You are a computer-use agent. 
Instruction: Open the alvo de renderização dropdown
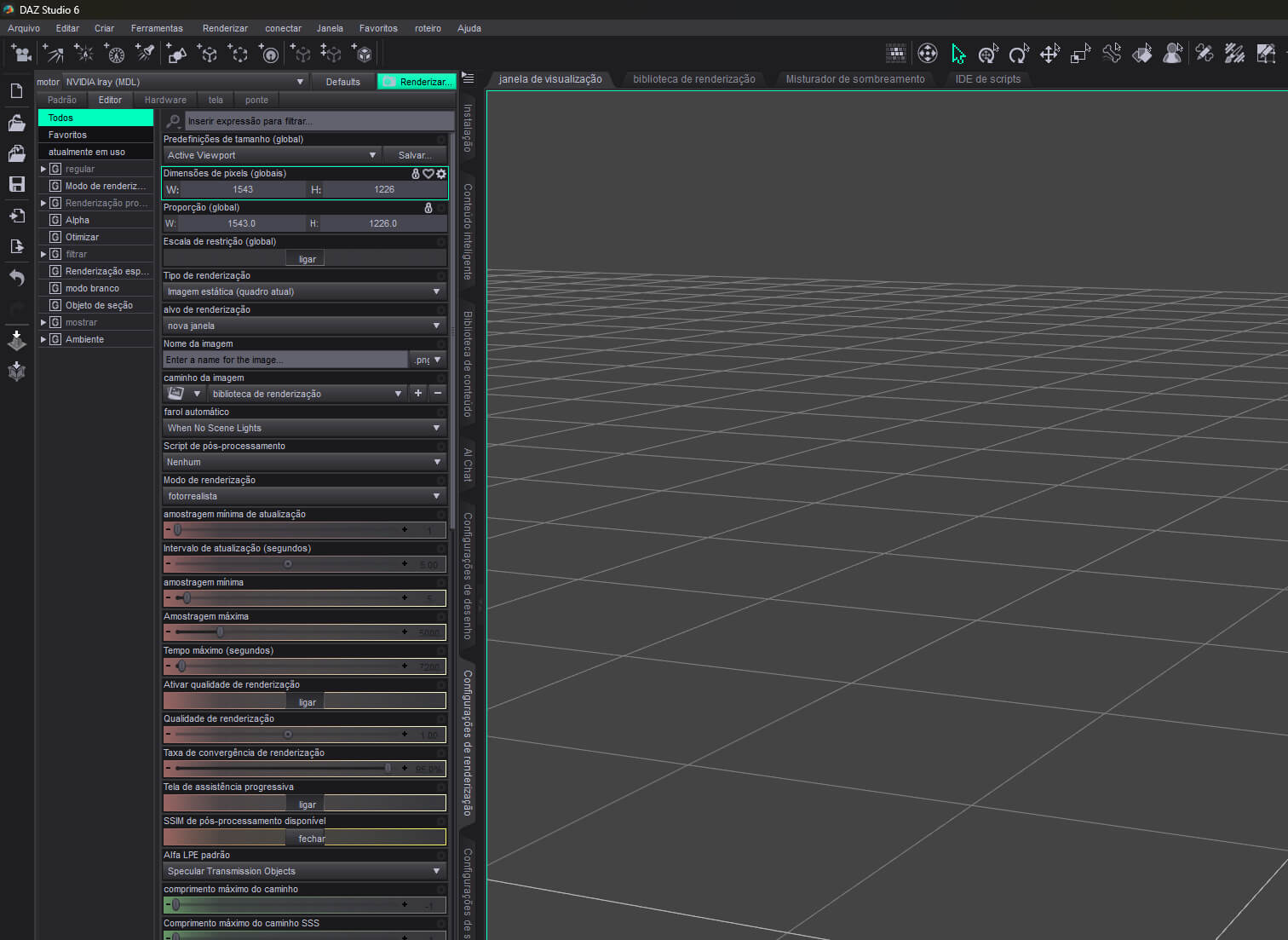(305, 326)
